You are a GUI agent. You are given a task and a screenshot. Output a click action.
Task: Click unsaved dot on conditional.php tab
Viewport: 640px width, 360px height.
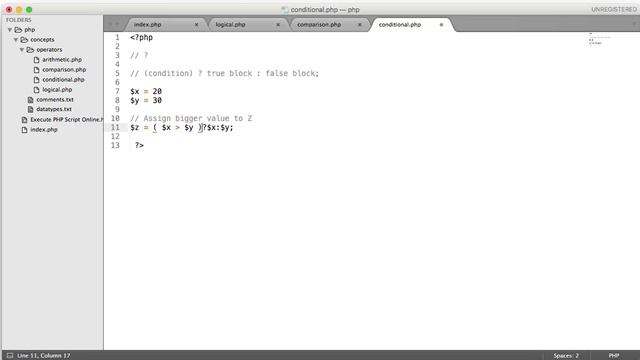(441, 24)
